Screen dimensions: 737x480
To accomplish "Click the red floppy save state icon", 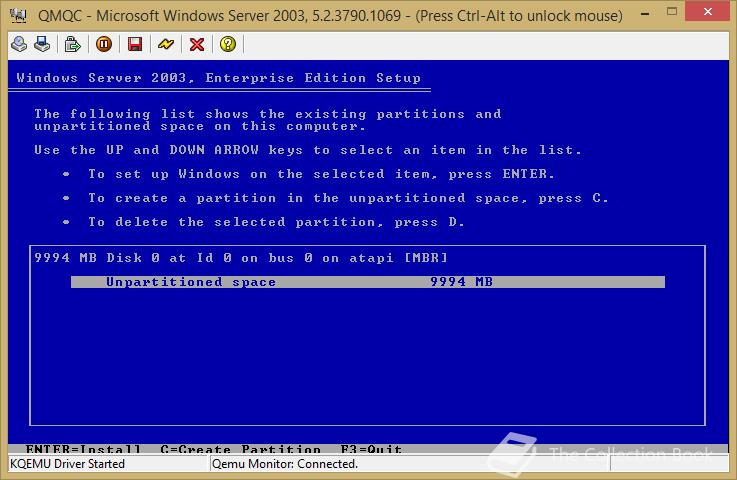I will (135, 44).
